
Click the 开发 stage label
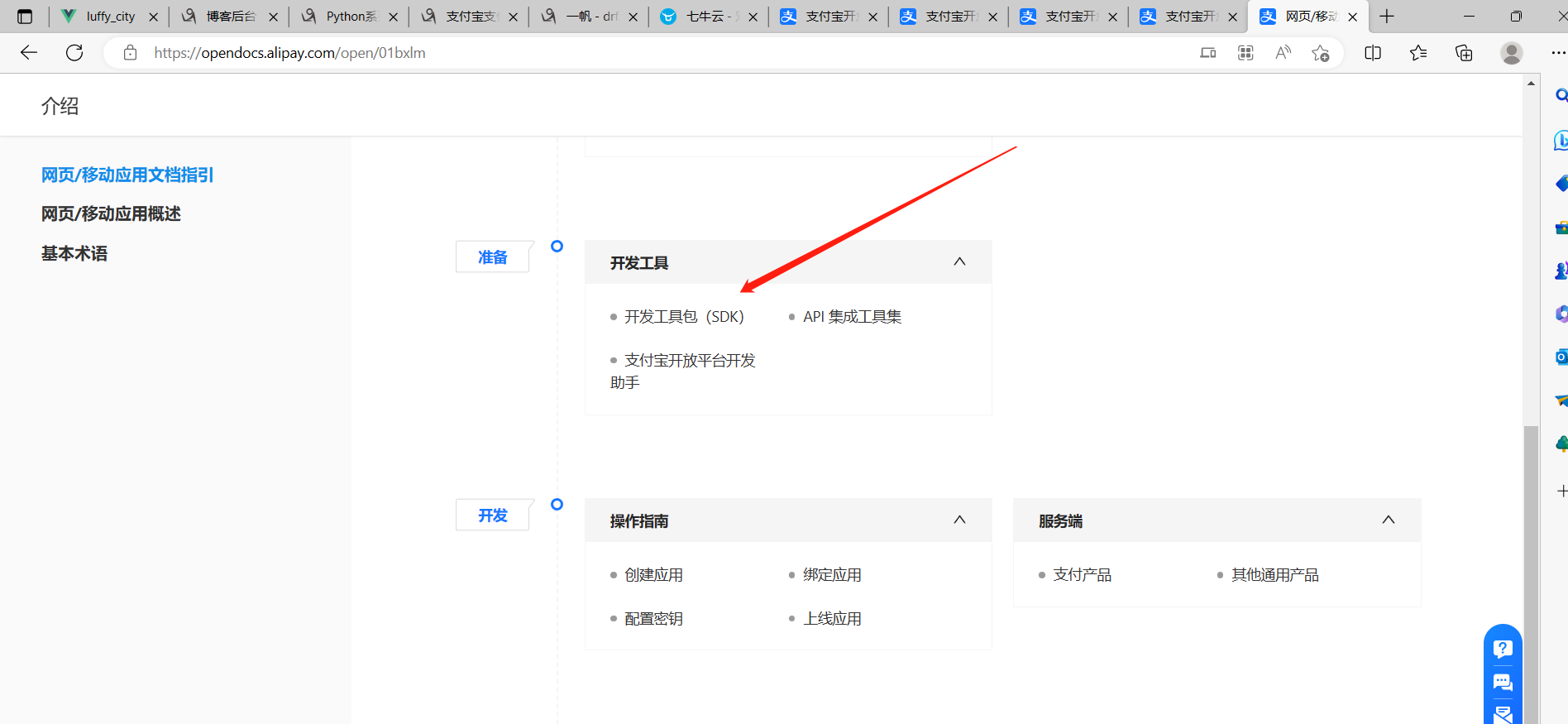pyautogui.click(x=493, y=515)
